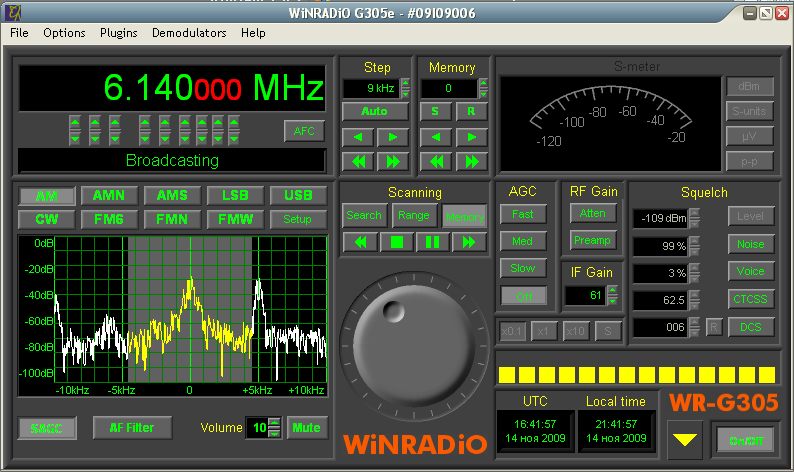Pause scanning with the pause button

point(432,242)
